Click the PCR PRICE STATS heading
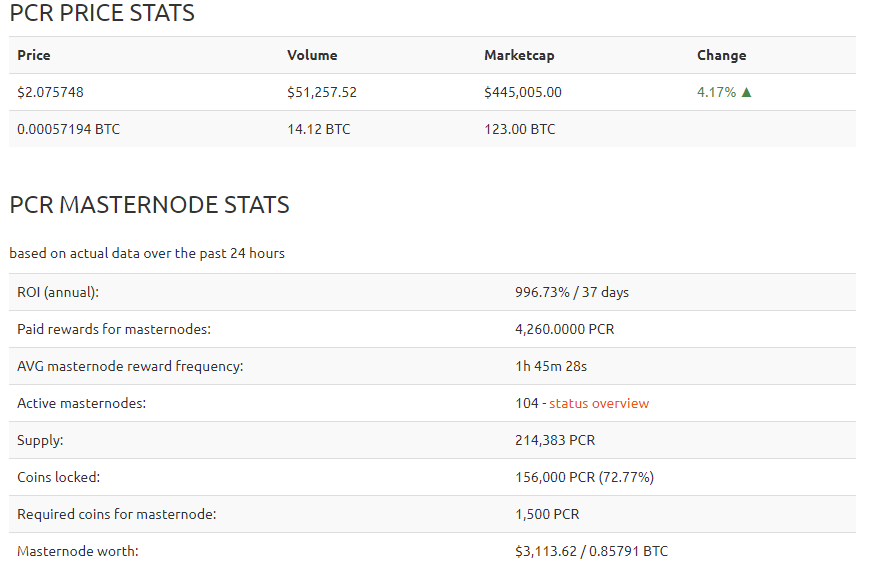 (x=102, y=14)
